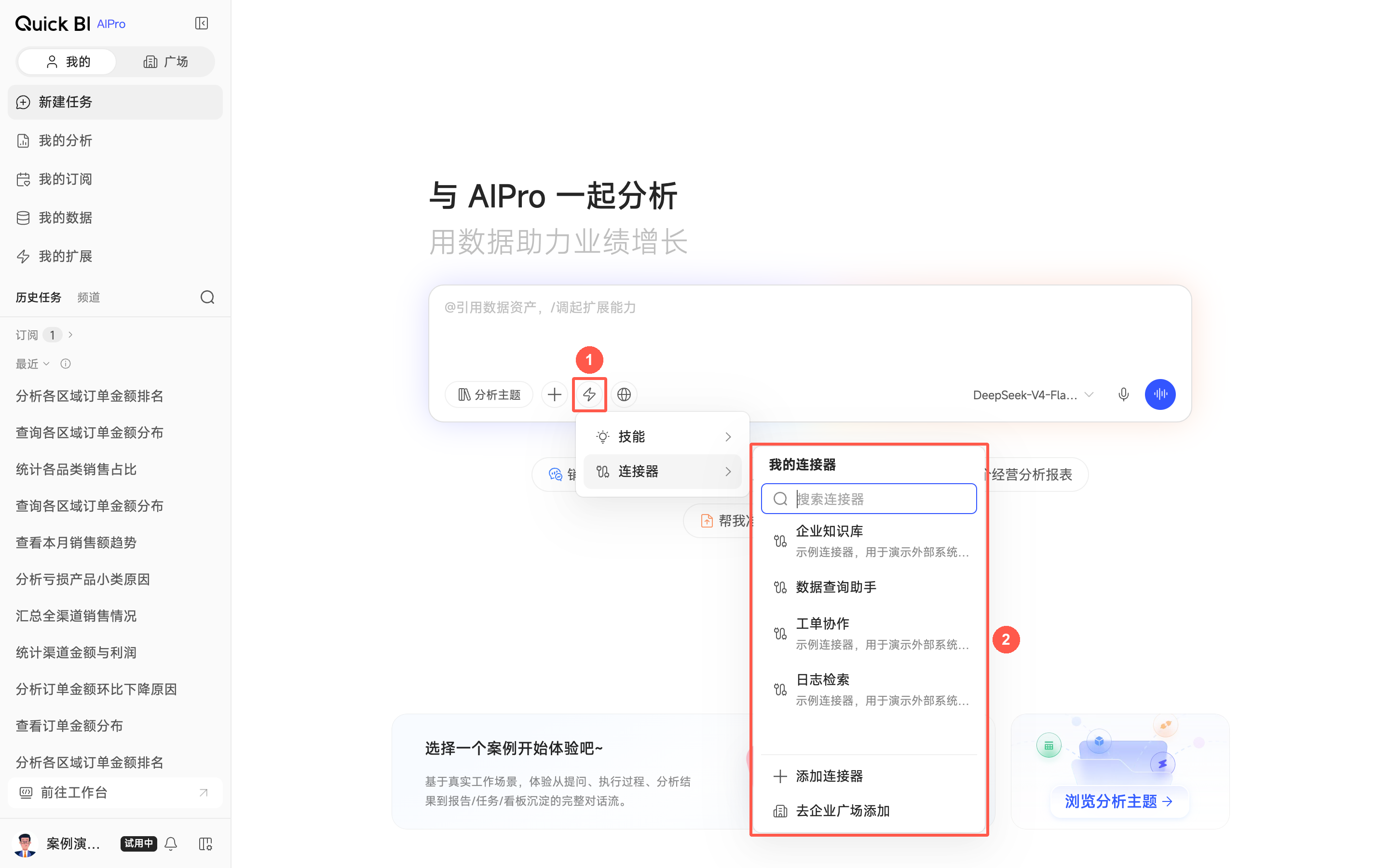Image resolution: width=1389 pixels, height=868 pixels.
Task: Click the 企业知识库 connector icon
Action: [x=780, y=541]
